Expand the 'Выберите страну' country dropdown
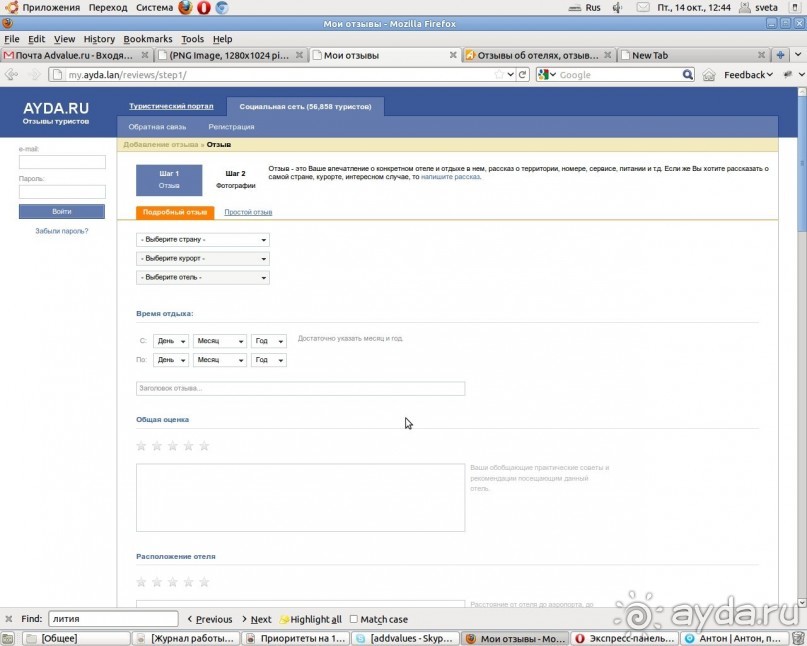This screenshot has height=646, width=807. tap(203, 240)
